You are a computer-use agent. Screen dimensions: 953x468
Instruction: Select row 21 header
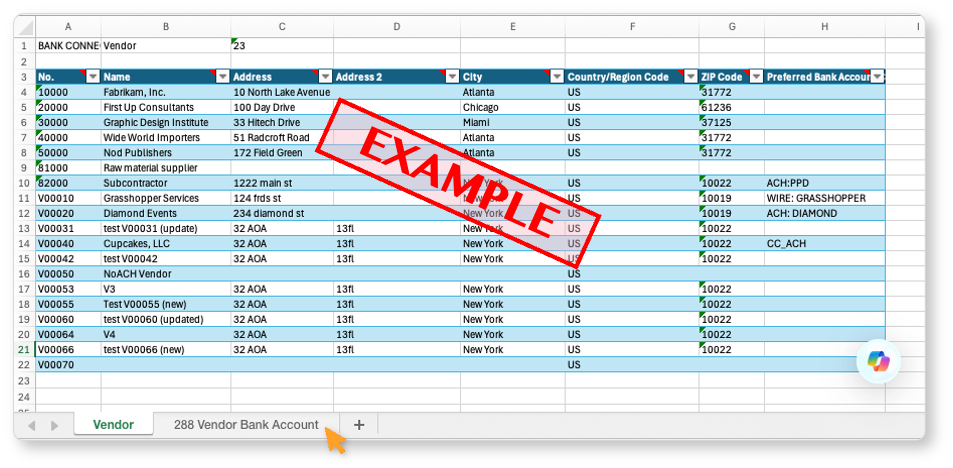point(25,349)
